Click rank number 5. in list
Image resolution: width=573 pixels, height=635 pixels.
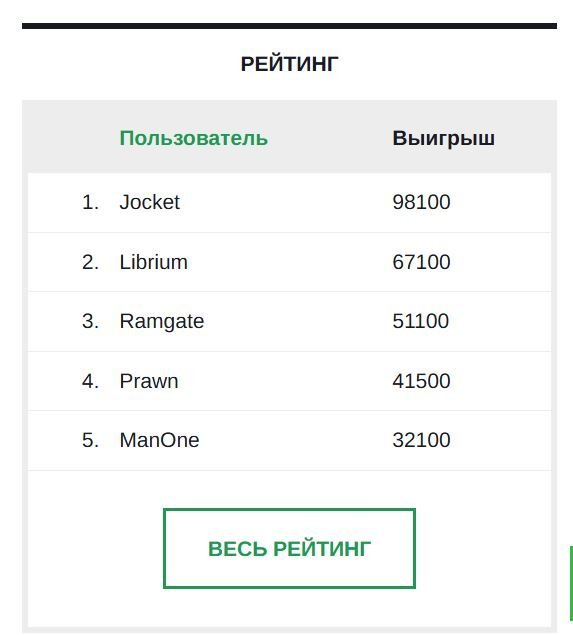coord(90,440)
